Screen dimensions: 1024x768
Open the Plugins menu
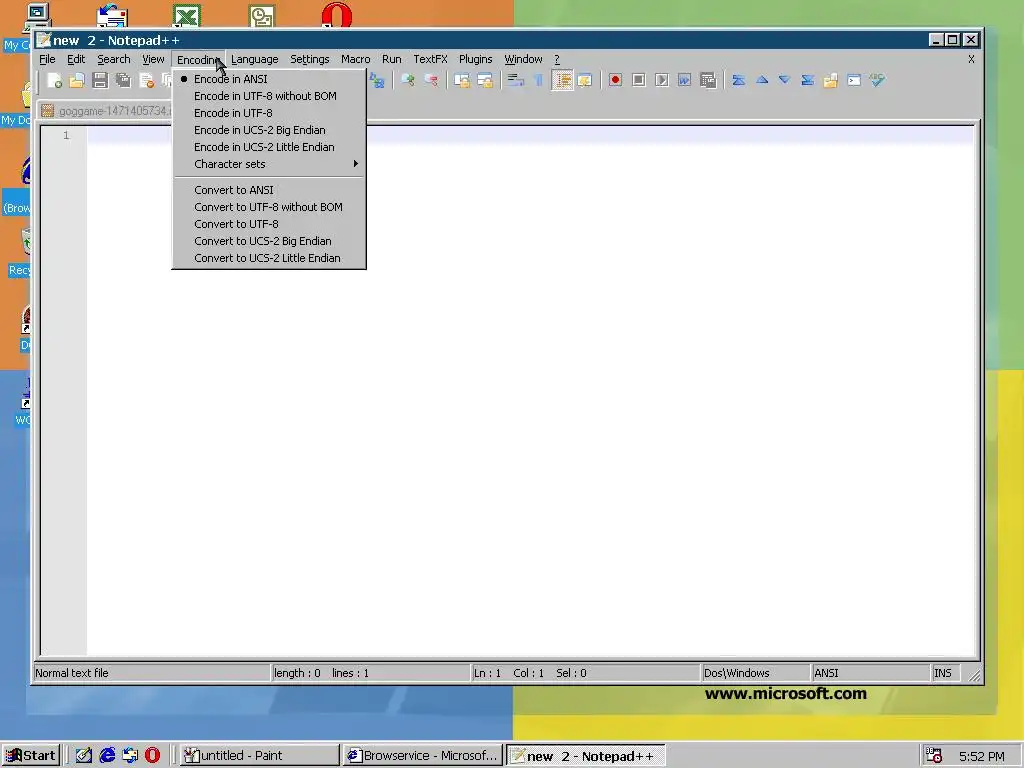click(x=475, y=59)
